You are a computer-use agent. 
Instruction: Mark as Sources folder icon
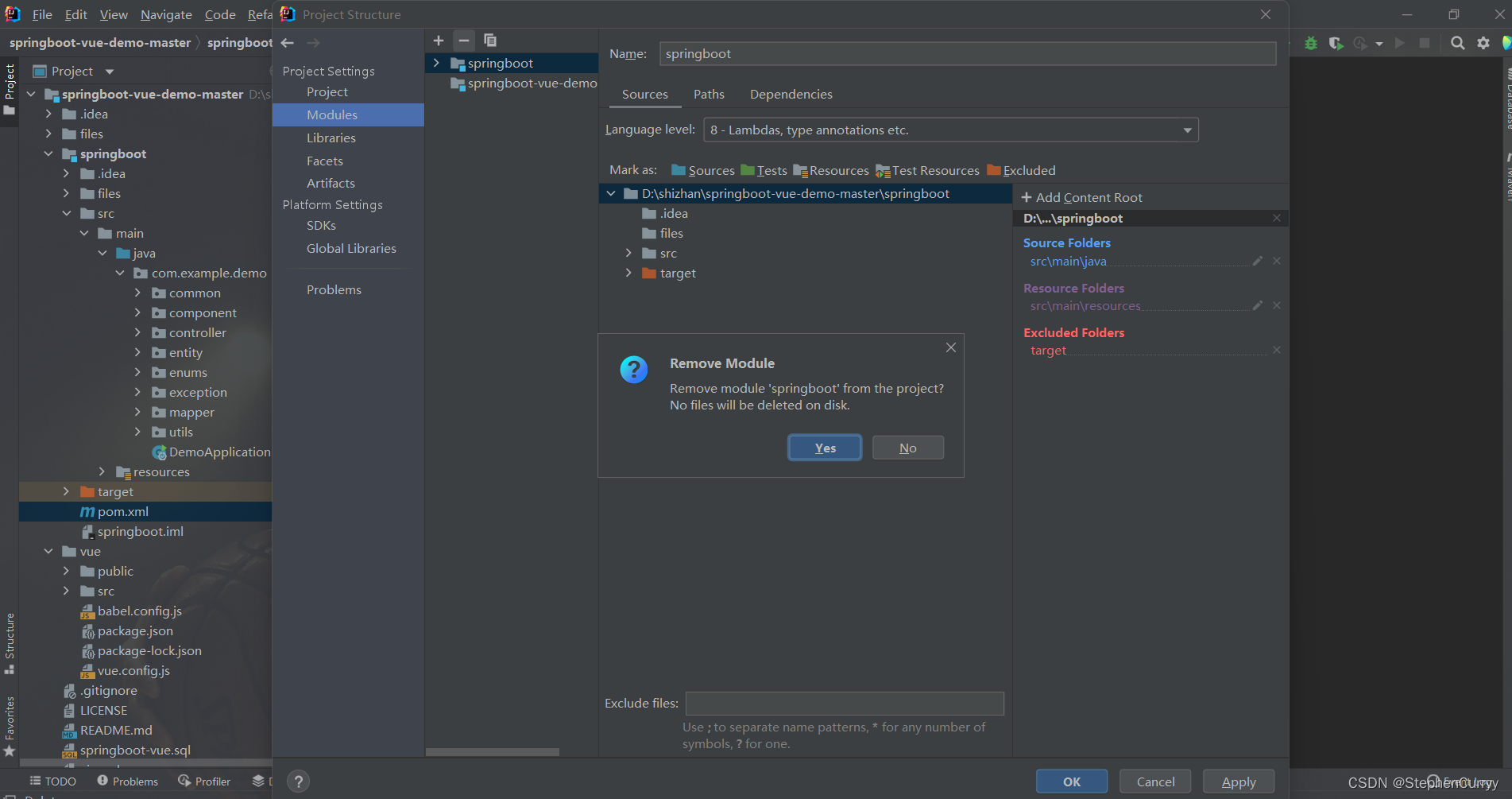coord(679,170)
